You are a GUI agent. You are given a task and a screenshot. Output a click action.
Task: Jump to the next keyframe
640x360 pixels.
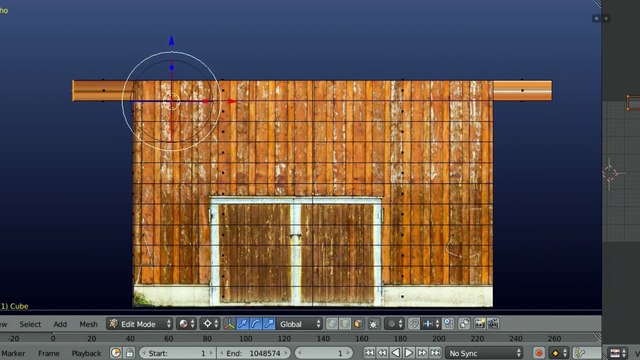(x=422, y=353)
